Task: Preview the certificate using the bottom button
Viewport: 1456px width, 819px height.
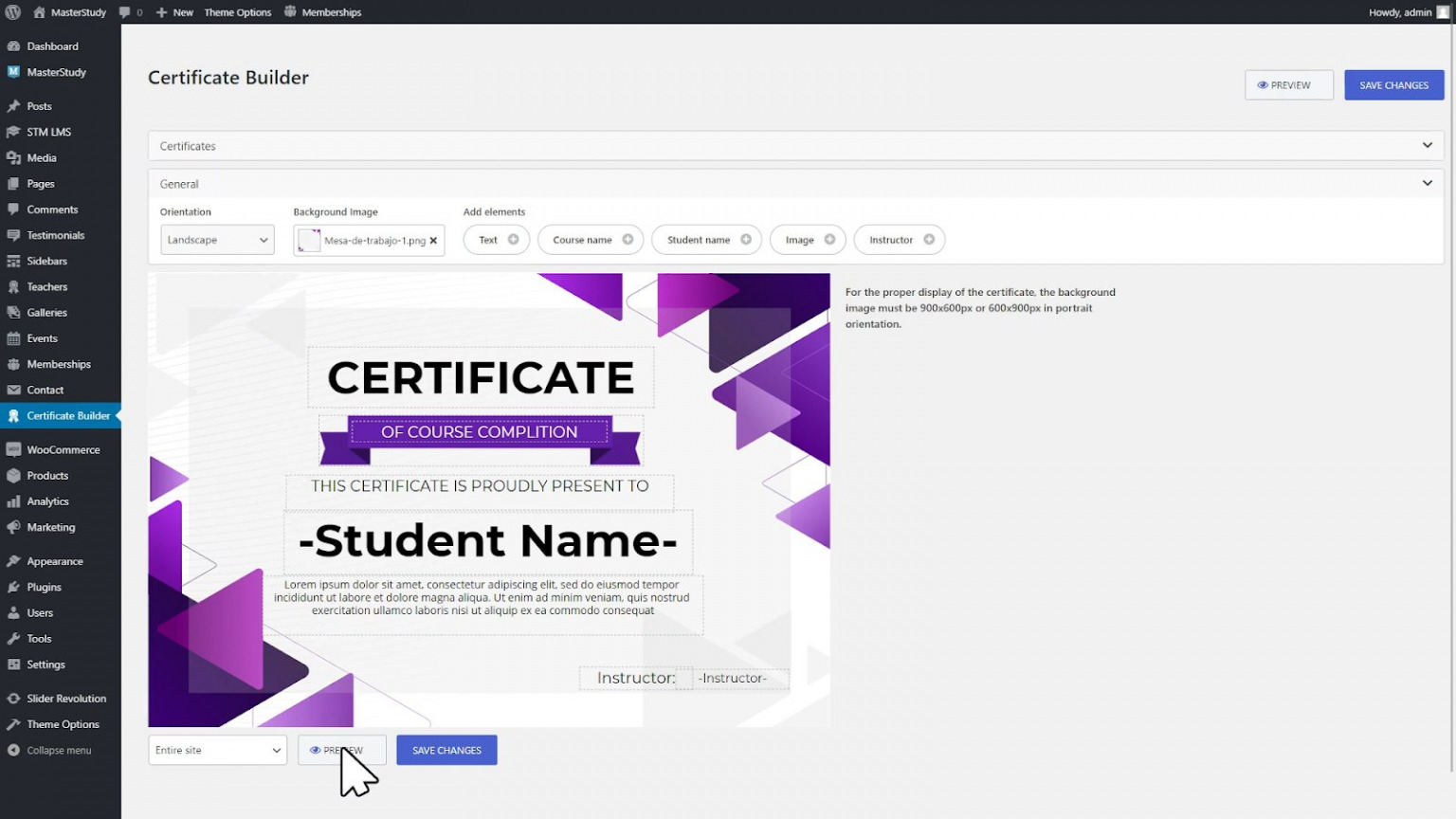Action: click(x=341, y=750)
